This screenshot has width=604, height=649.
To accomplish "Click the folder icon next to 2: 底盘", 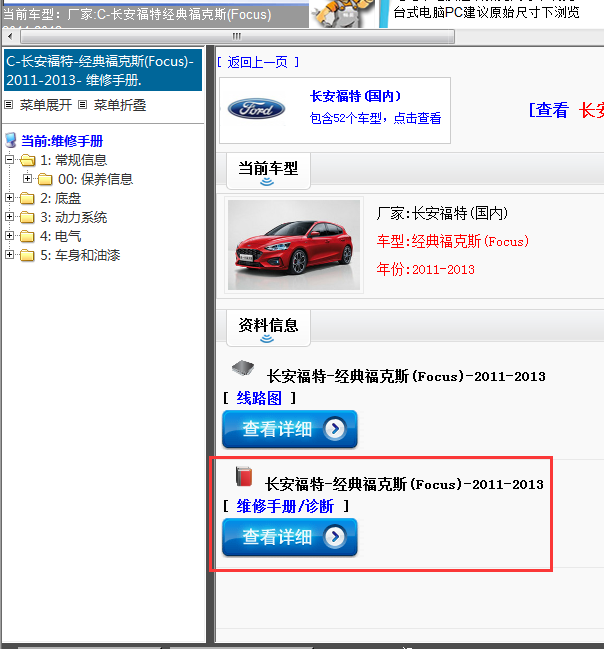I will pyautogui.click(x=27, y=199).
